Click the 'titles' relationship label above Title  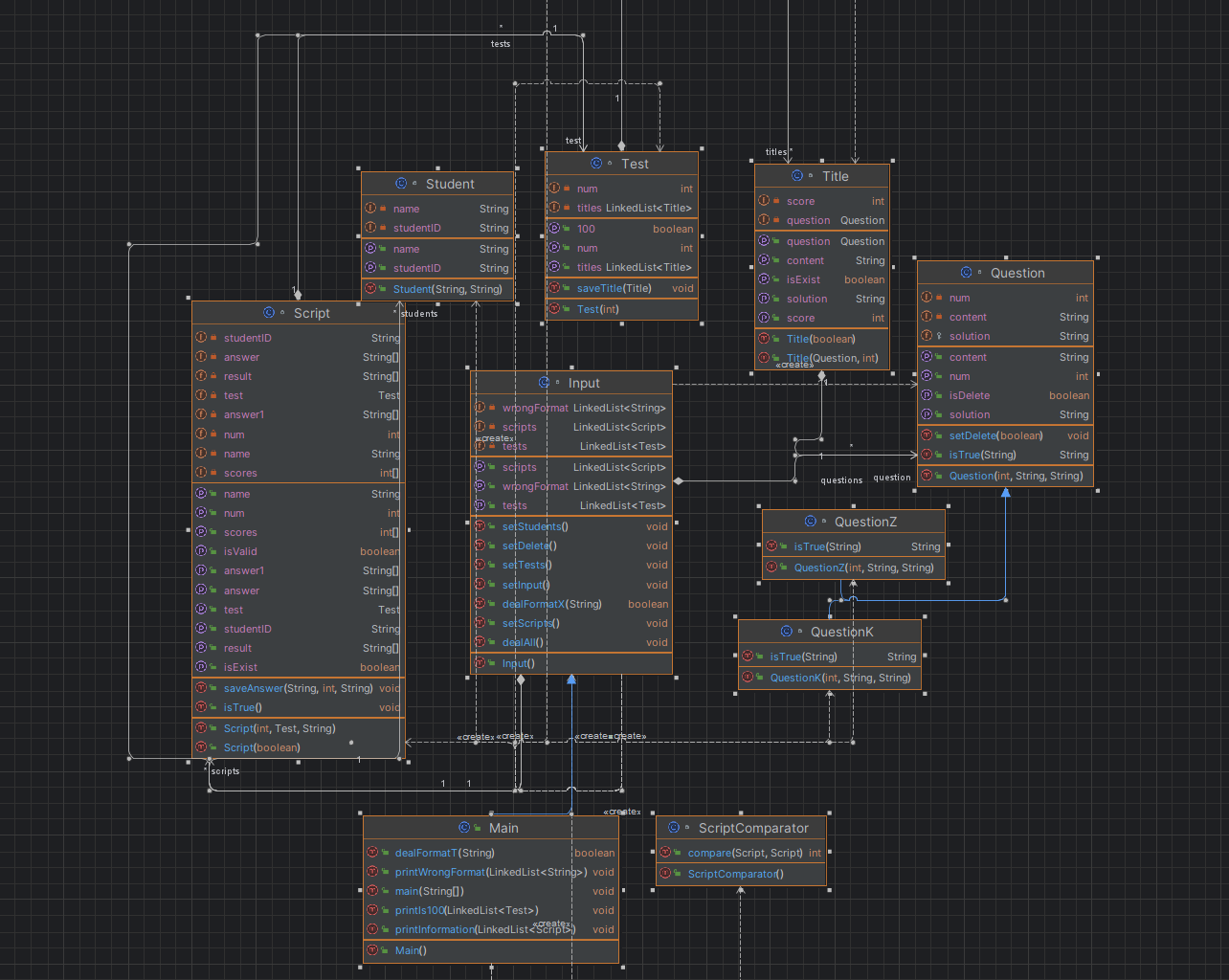pos(776,152)
